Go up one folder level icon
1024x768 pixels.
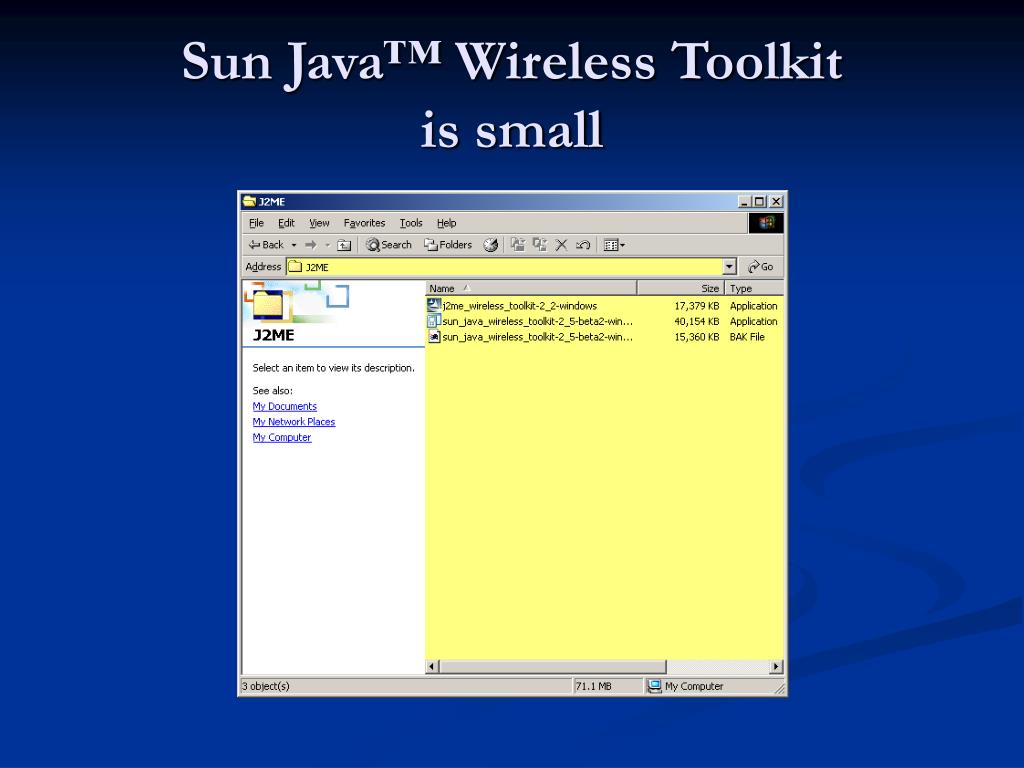[344, 245]
